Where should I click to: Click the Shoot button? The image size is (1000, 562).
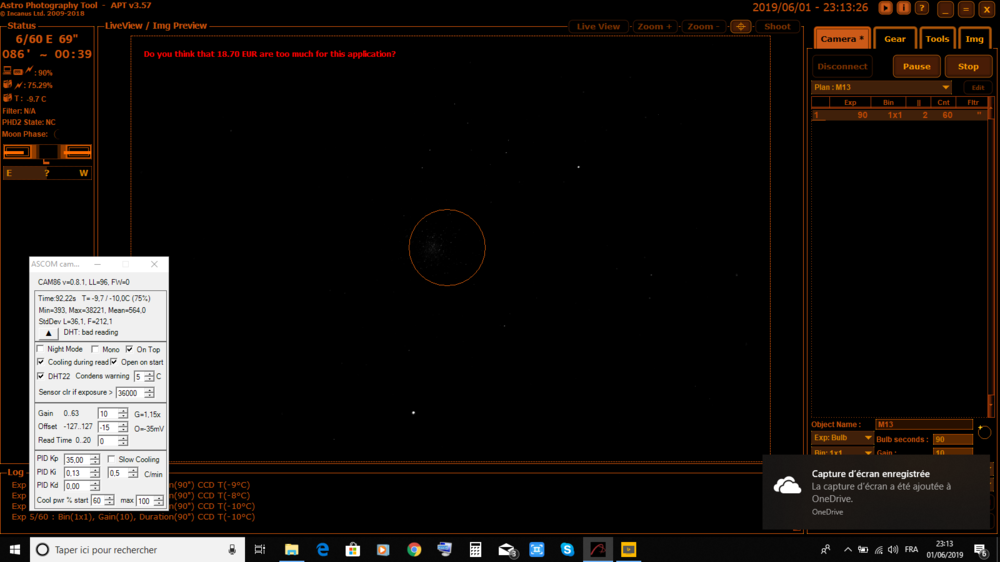click(x=777, y=26)
